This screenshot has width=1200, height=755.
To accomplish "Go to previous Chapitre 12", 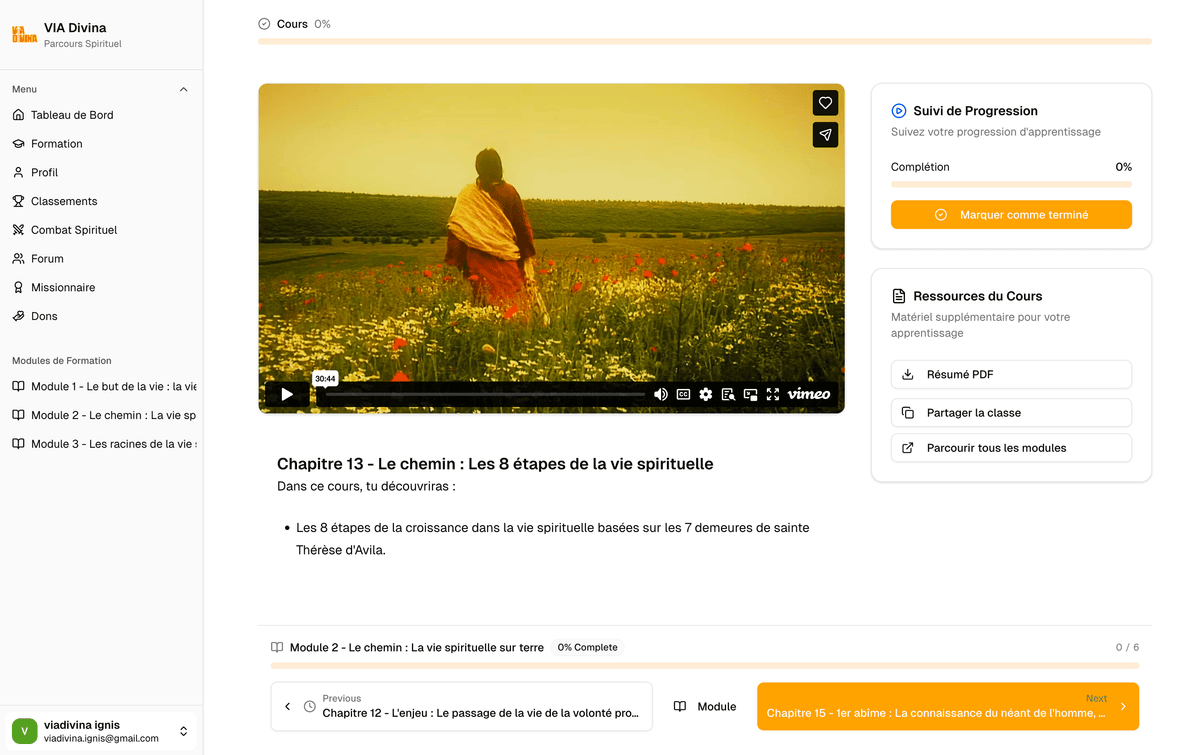I will [461, 706].
